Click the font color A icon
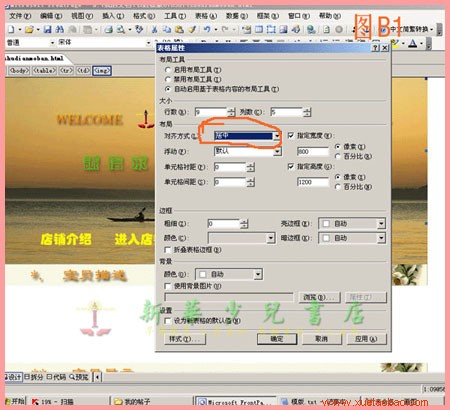This screenshot has width=450, height=410. click(413, 43)
